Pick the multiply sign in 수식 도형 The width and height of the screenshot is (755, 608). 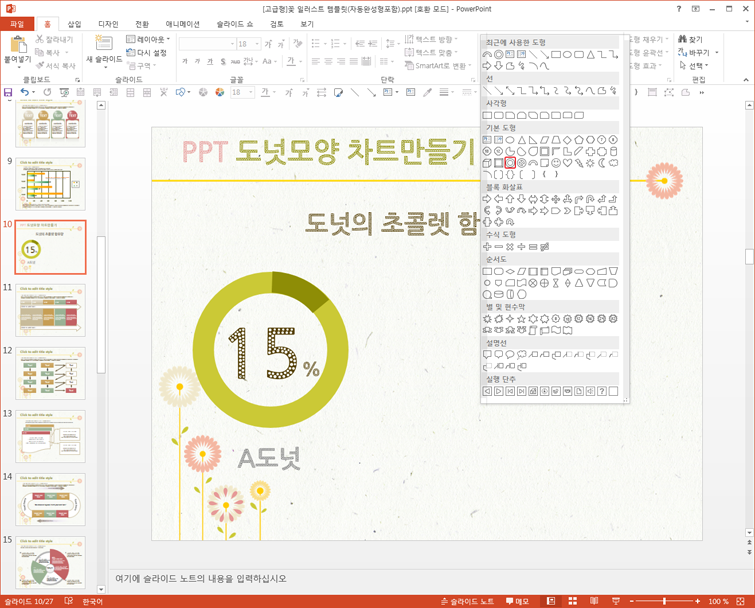tap(510, 246)
